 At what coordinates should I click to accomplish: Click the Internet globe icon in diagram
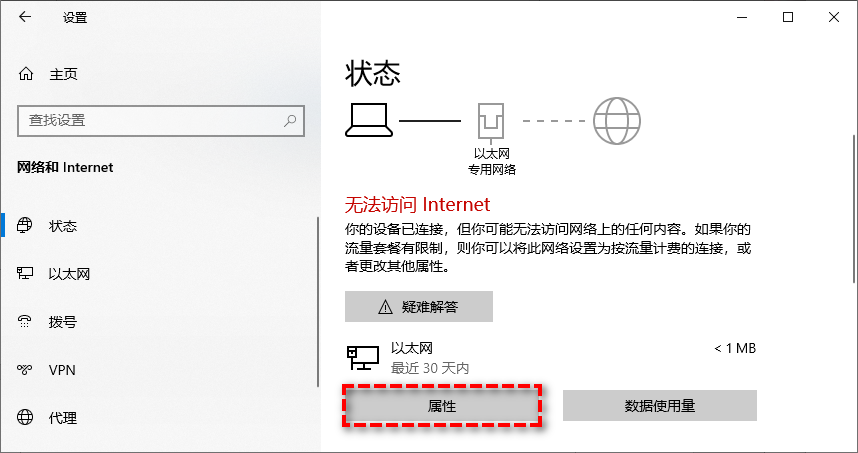tap(617, 121)
